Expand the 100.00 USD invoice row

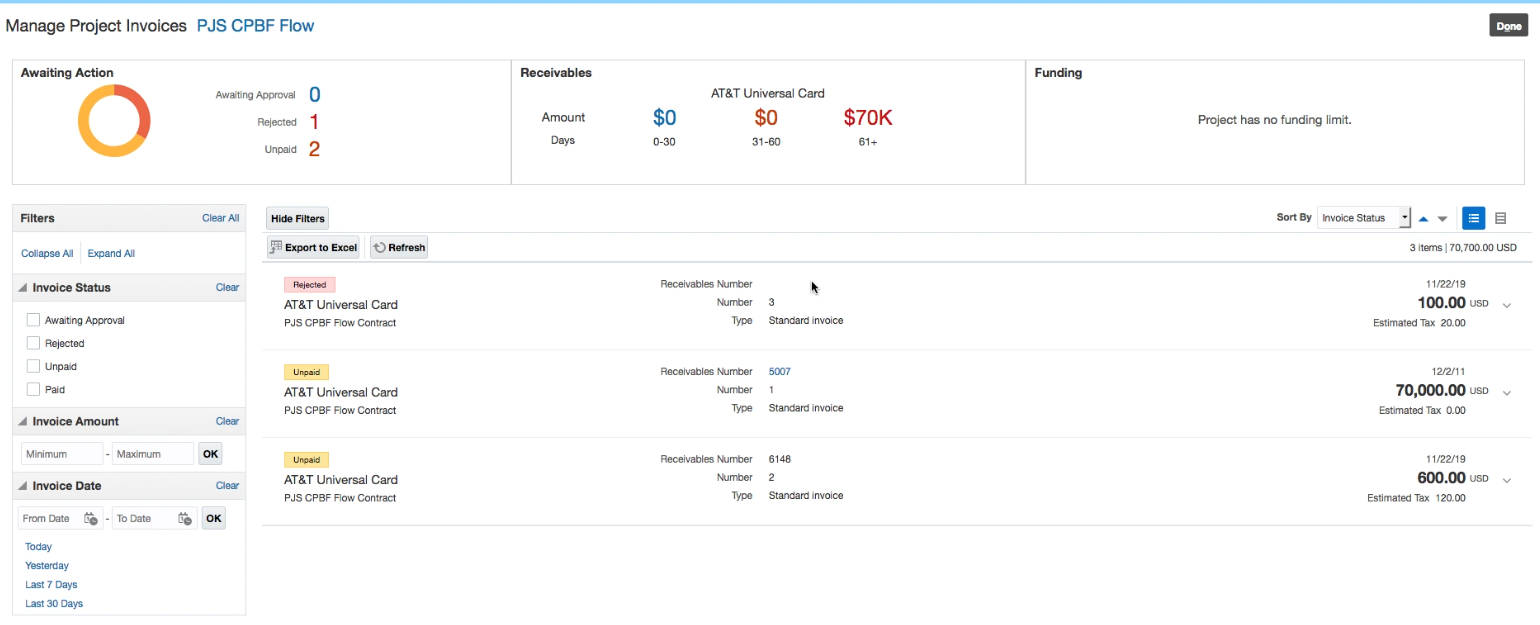point(1507,305)
